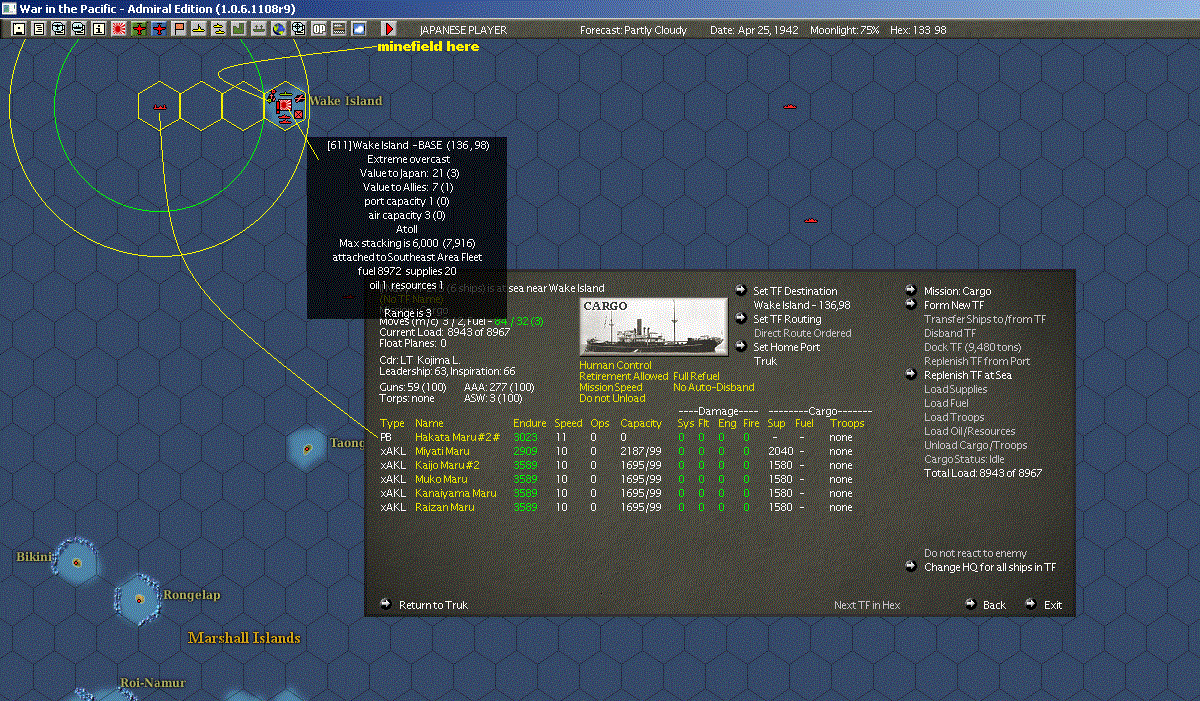Open ship Muko Maru
The height and width of the screenshot is (701, 1200).
click(x=441, y=479)
